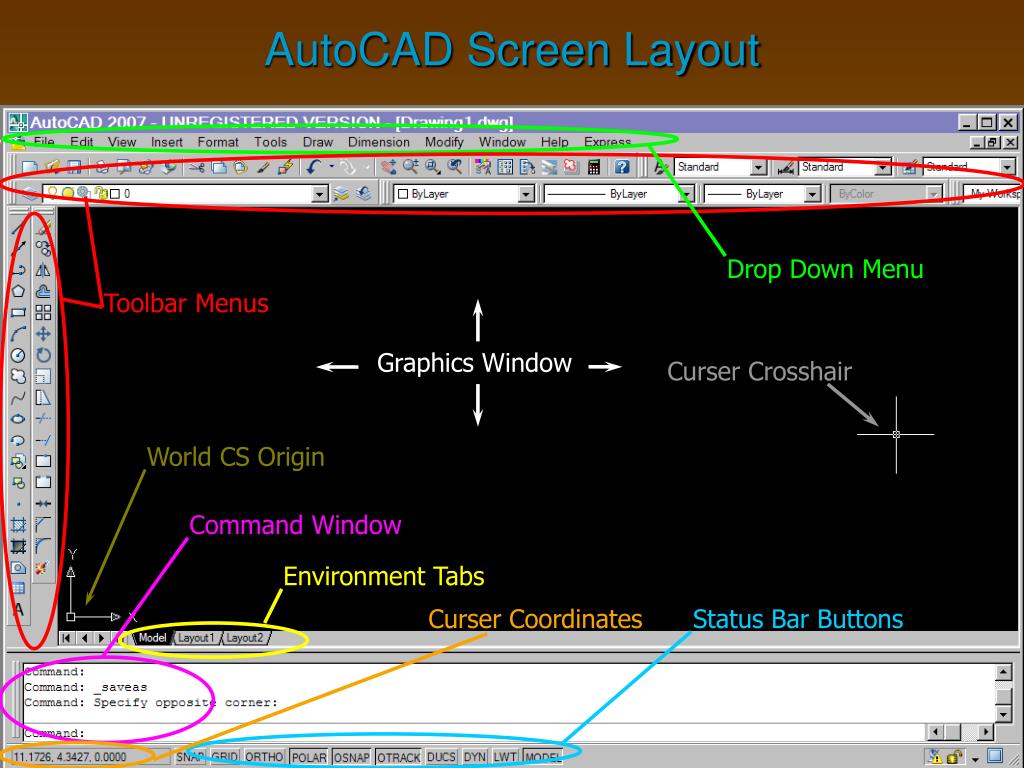The height and width of the screenshot is (768, 1024).
Task: Click the Match Properties brush icon
Action: (263, 167)
